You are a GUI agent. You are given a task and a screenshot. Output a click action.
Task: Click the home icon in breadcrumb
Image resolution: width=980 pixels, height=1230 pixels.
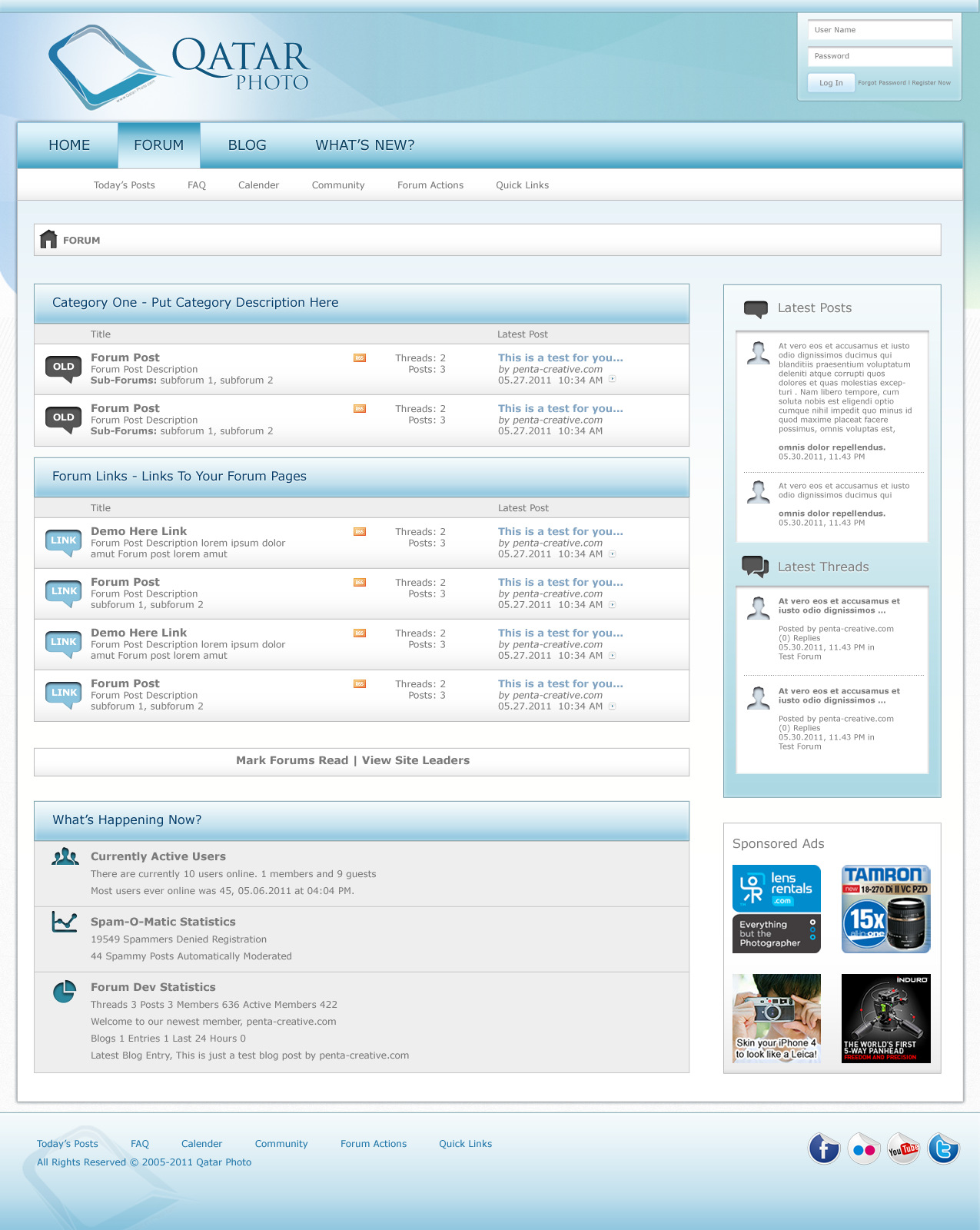[48, 240]
